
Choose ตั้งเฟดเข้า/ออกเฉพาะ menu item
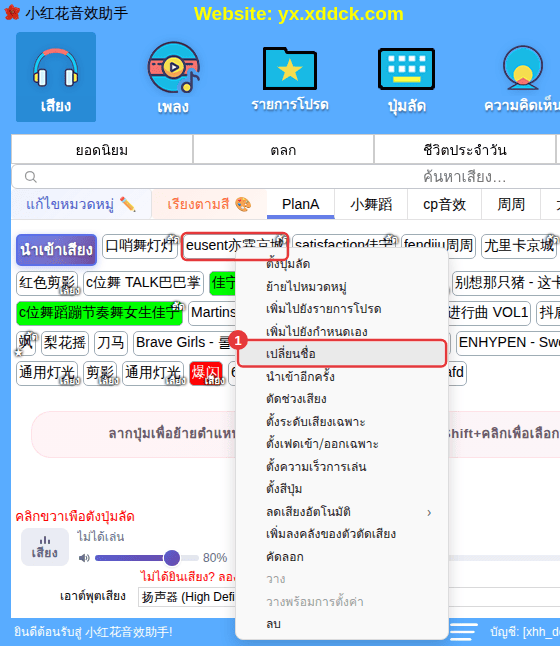[x=342, y=444]
